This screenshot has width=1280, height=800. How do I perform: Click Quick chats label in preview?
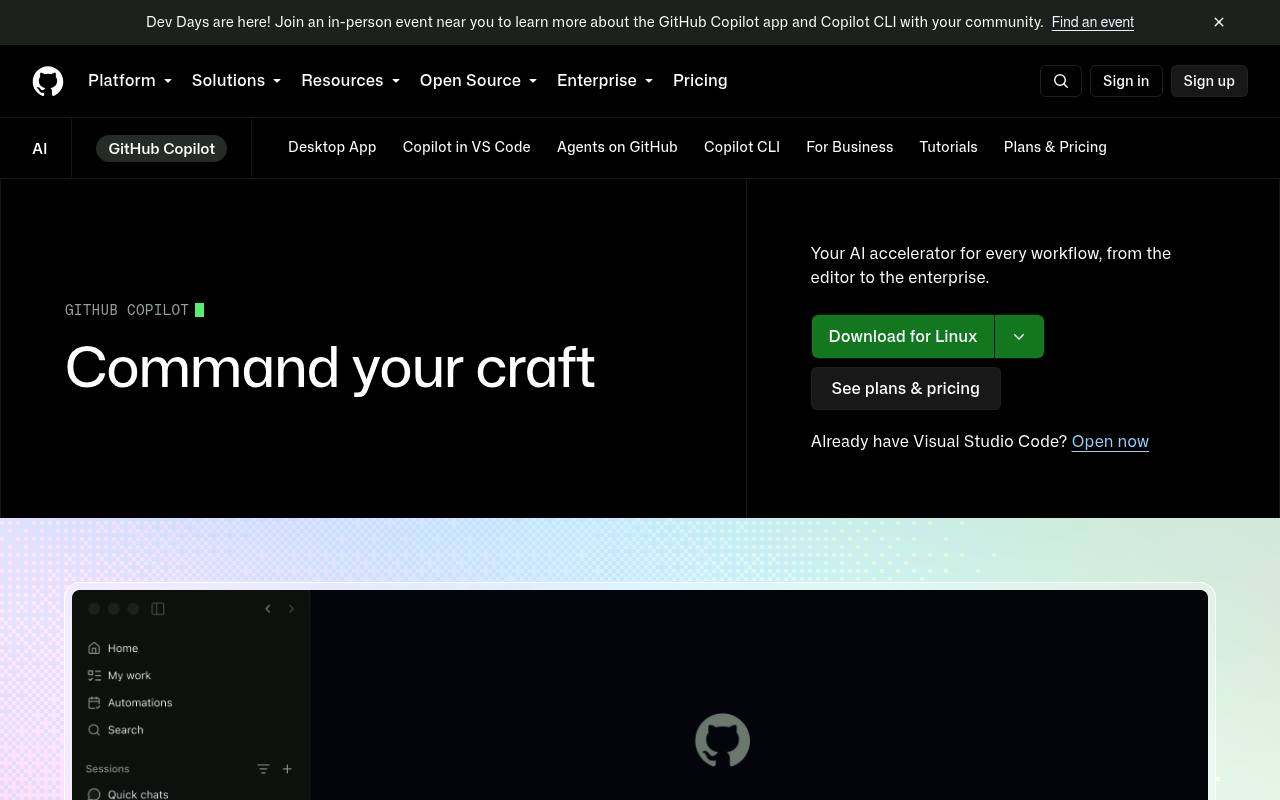[138, 794]
